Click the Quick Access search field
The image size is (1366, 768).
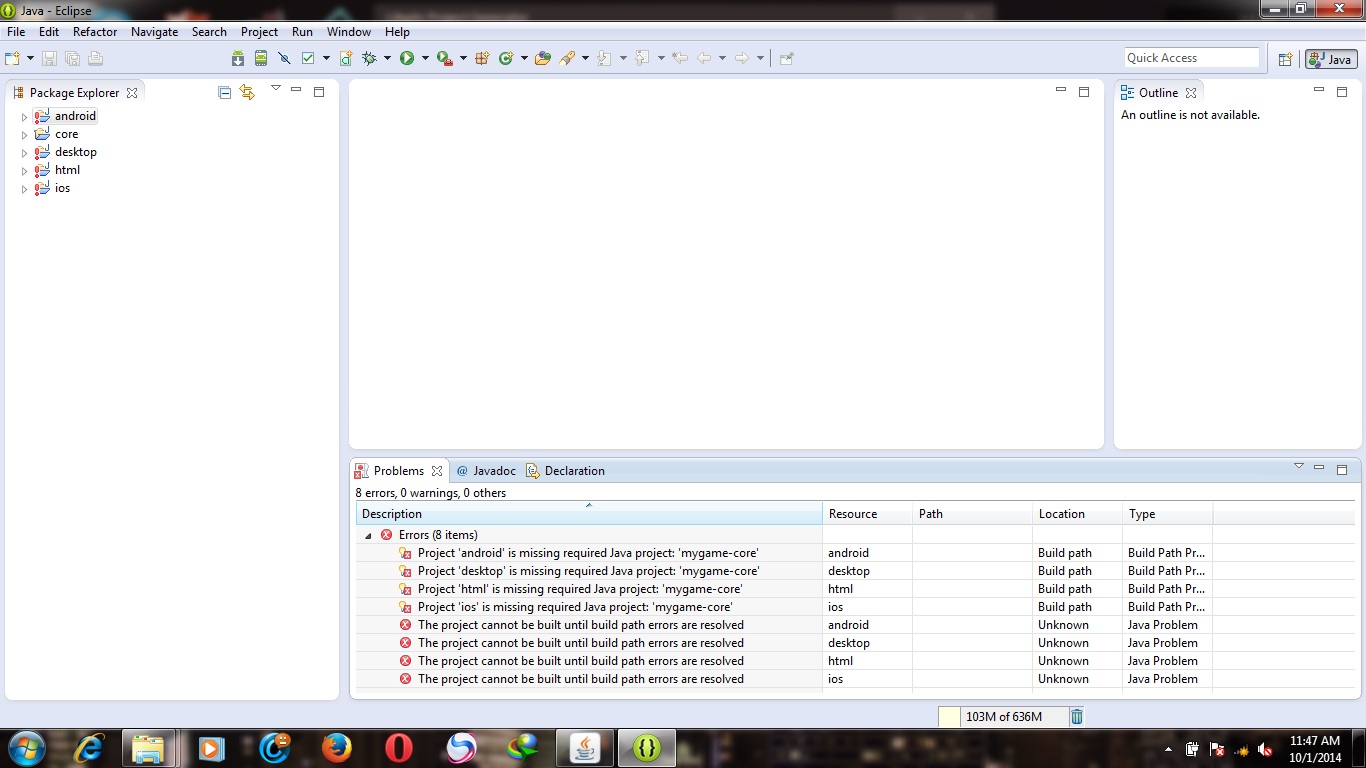pos(1192,58)
